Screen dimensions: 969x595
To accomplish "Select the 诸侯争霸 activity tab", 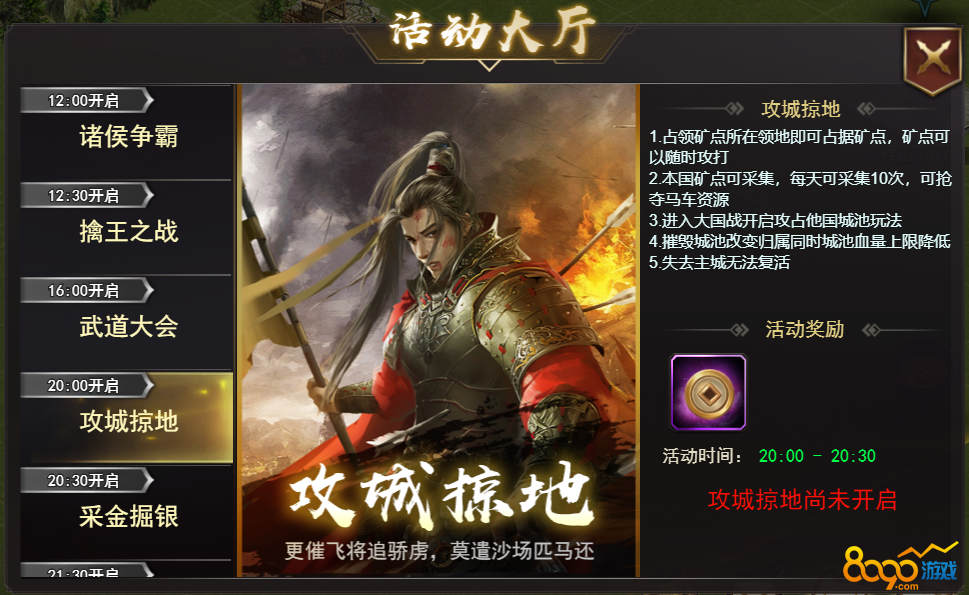I will [x=127, y=132].
